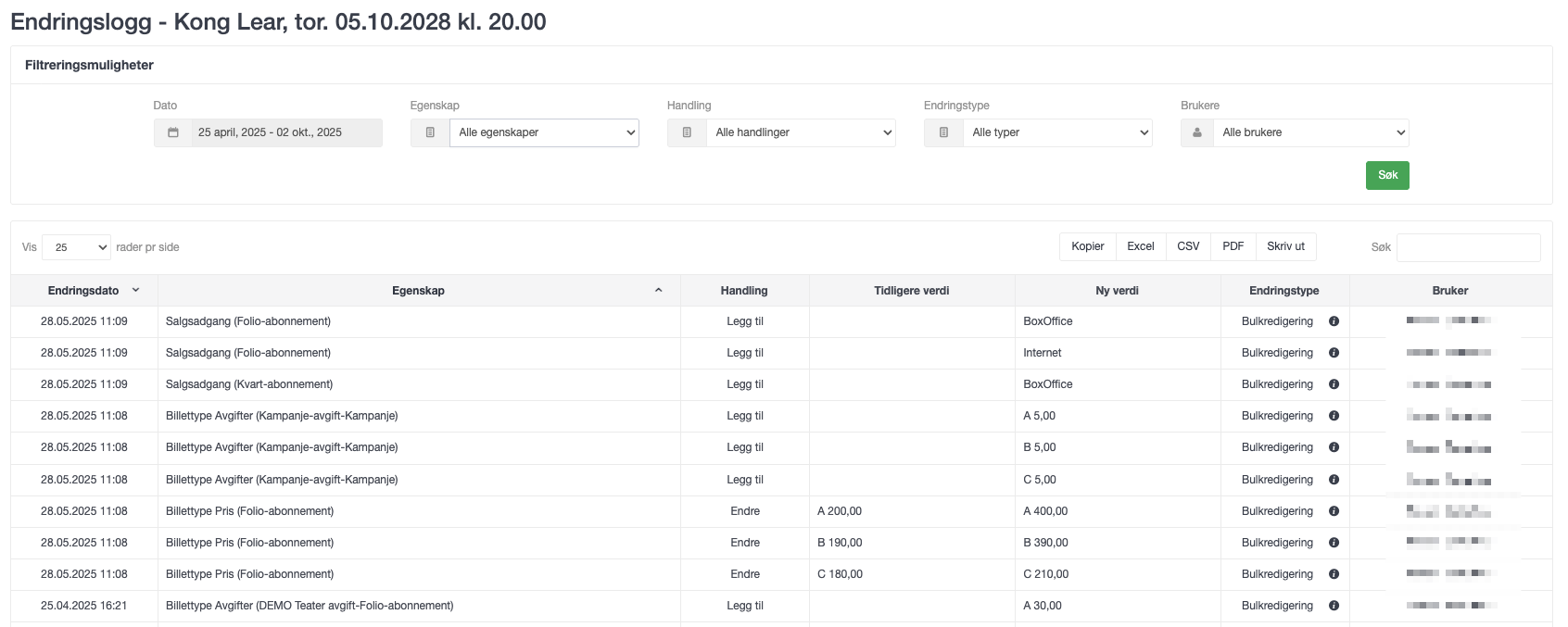Click info icon in BoxOffice Folio-abonnement row

pos(1334,321)
